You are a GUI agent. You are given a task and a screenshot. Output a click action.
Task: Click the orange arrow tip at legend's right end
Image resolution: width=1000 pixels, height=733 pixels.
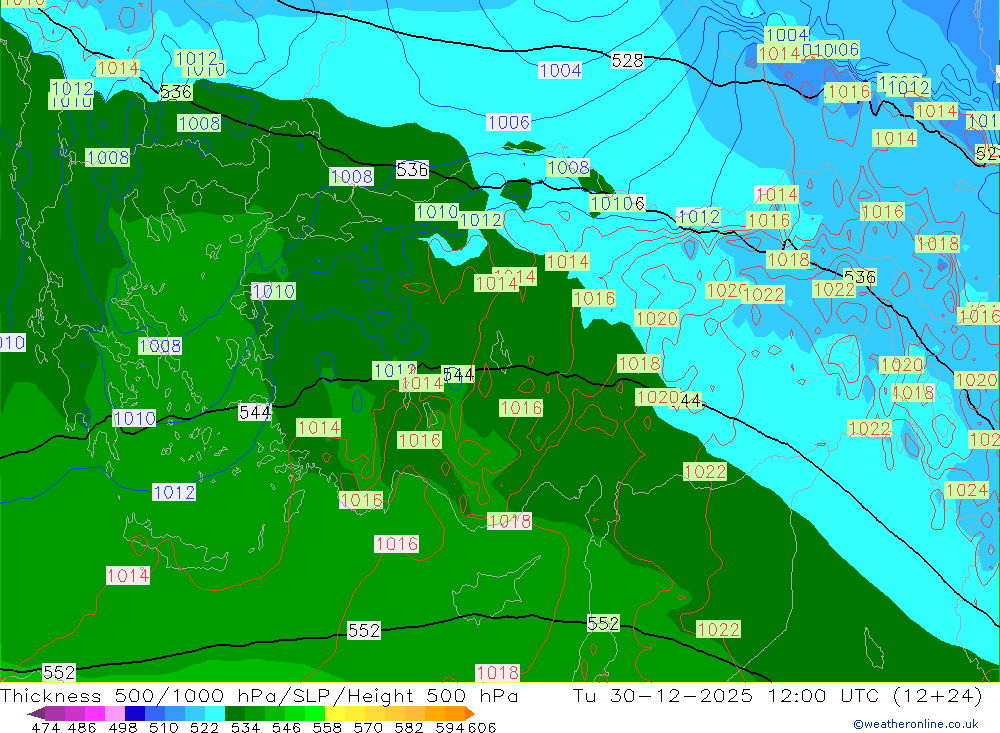pyautogui.click(x=470, y=713)
